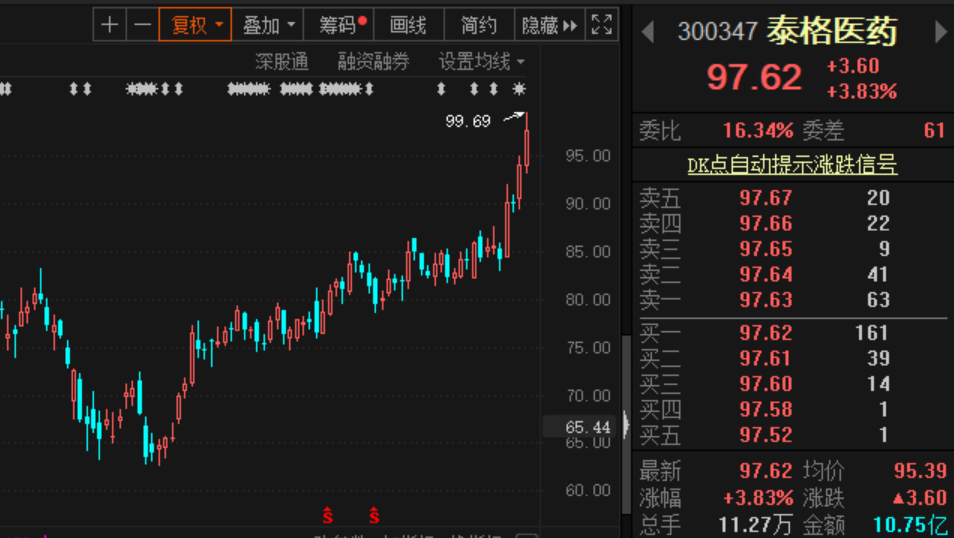Open 设置均线 moving average dropdown
The image size is (954, 538).
pyautogui.click(x=481, y=61)
